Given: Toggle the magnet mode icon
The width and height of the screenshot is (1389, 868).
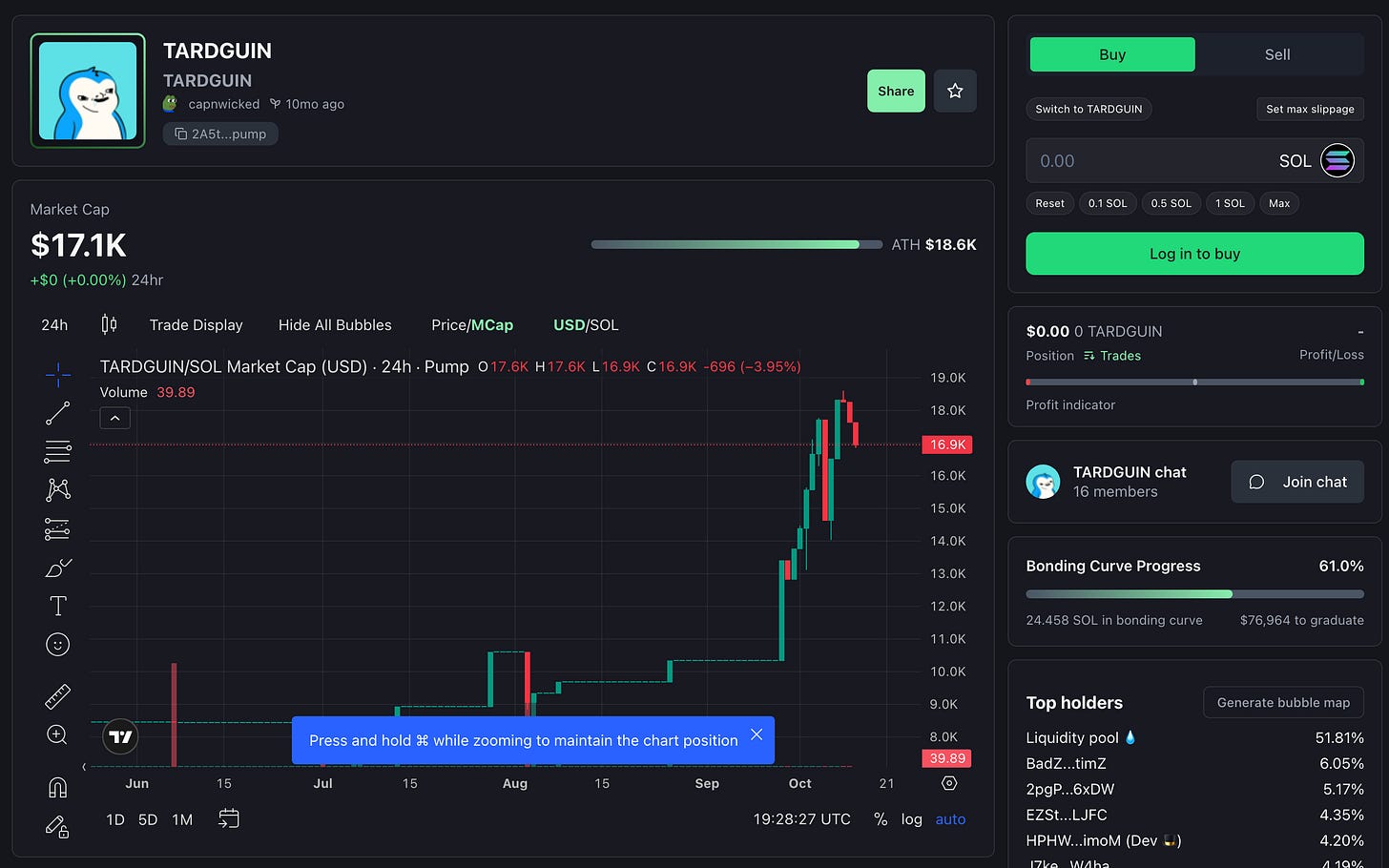Looking at the screenshot, I should (58, 787).
